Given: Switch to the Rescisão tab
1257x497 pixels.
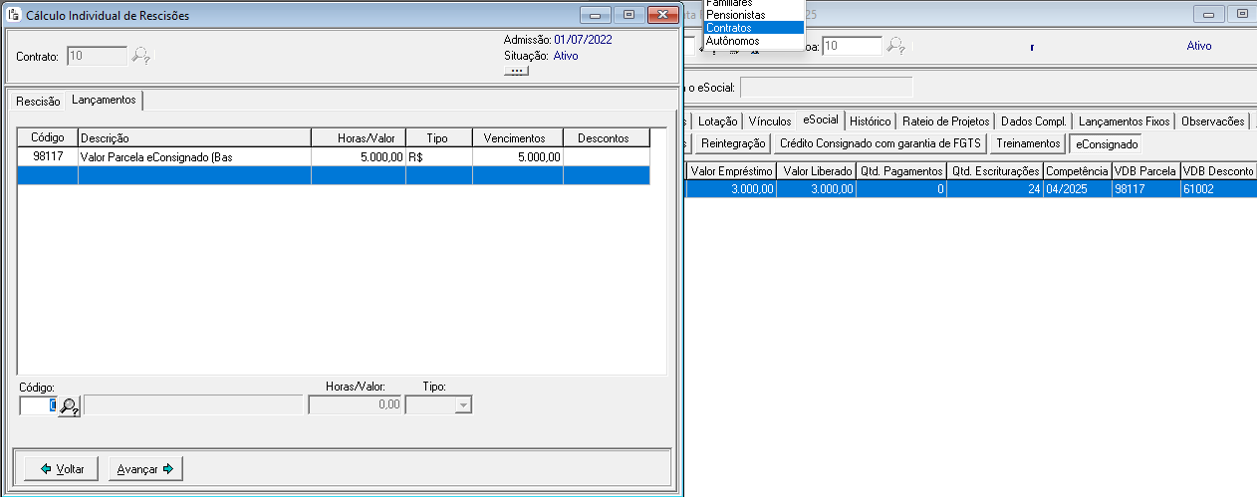Looking at the screenshot, I should click(38, 101).
